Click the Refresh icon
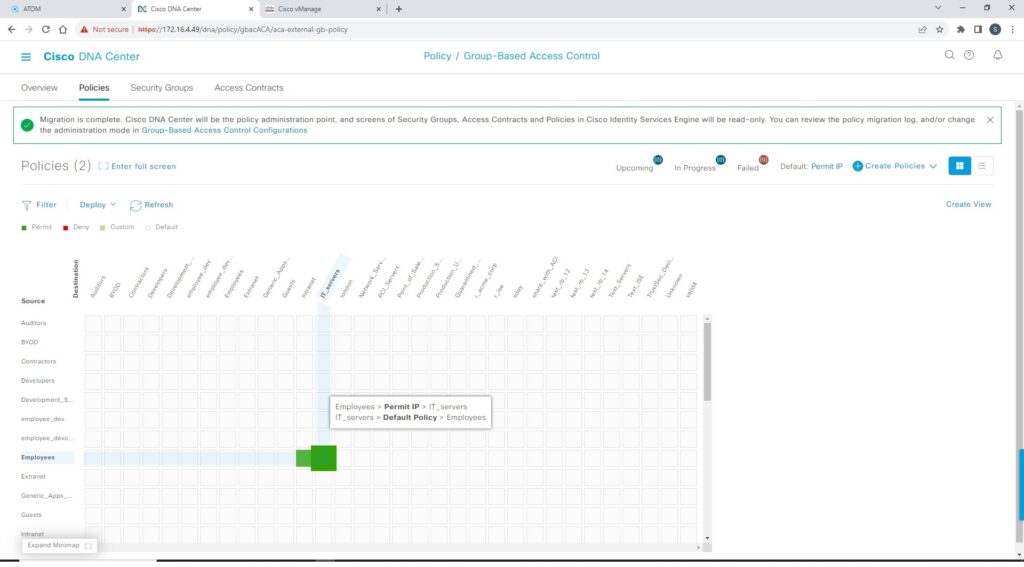The height and width of the screenshot is (567, 1024). pyautogui.click(x=135, y=205)
